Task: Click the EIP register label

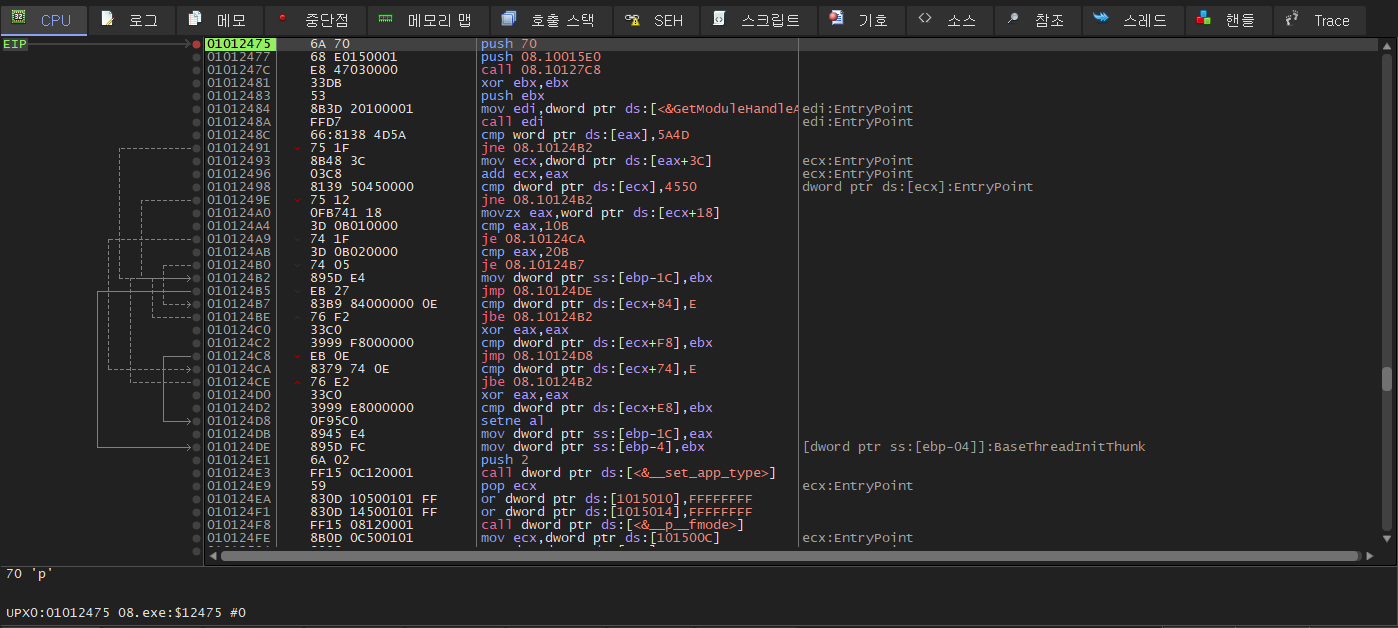Action: coord(13,44)
